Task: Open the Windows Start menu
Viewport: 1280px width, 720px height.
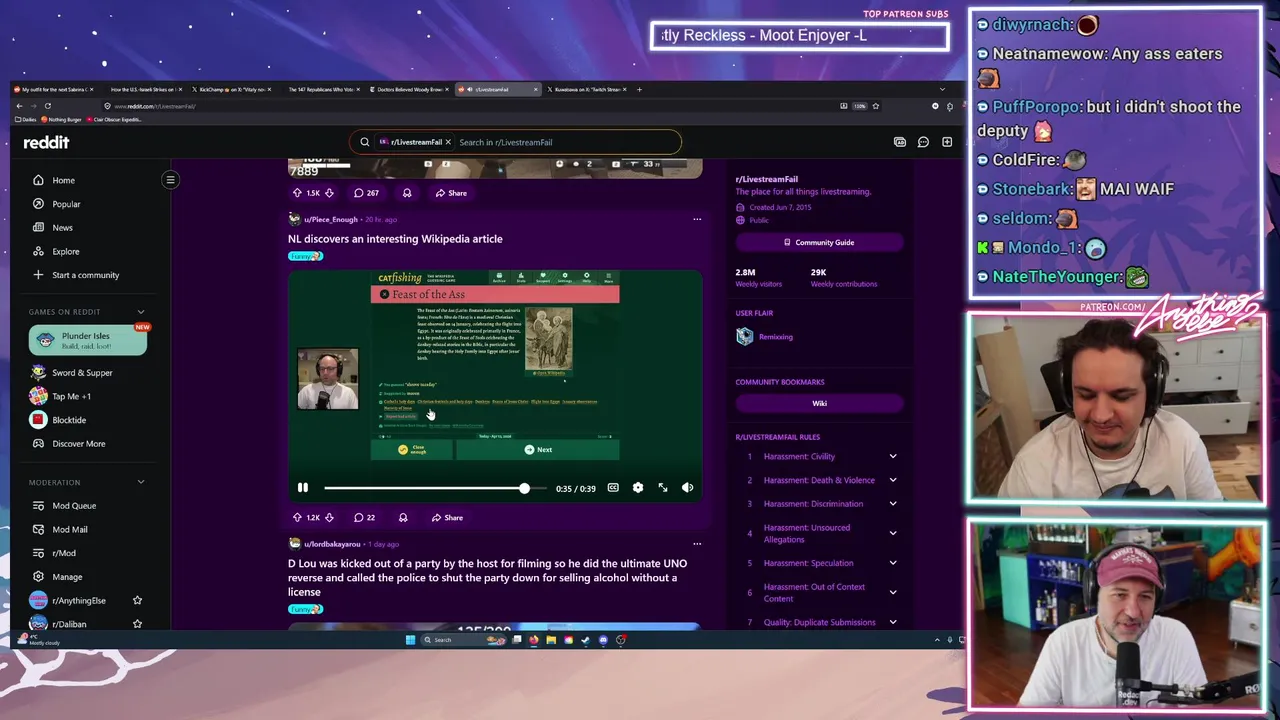Action: tap(410, 640)
